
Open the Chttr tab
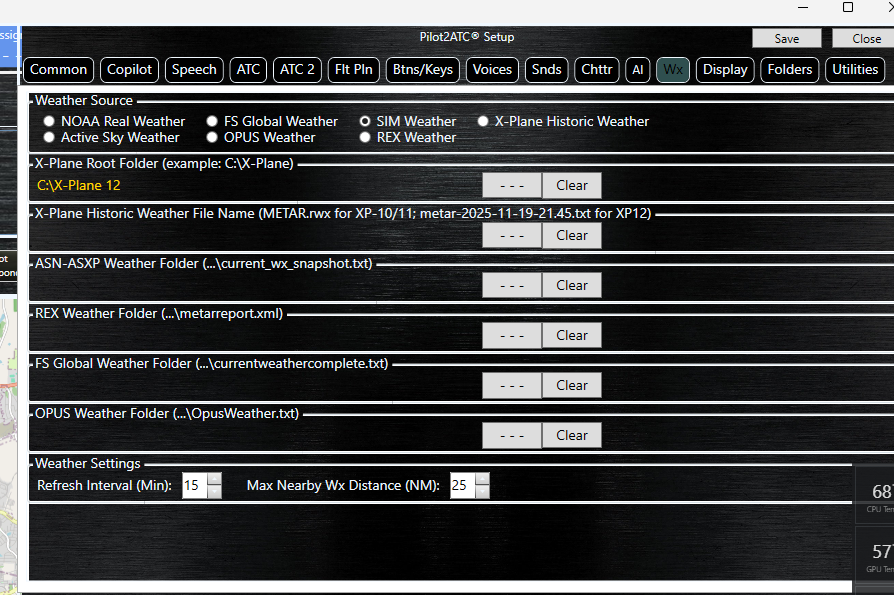[596, 70]
